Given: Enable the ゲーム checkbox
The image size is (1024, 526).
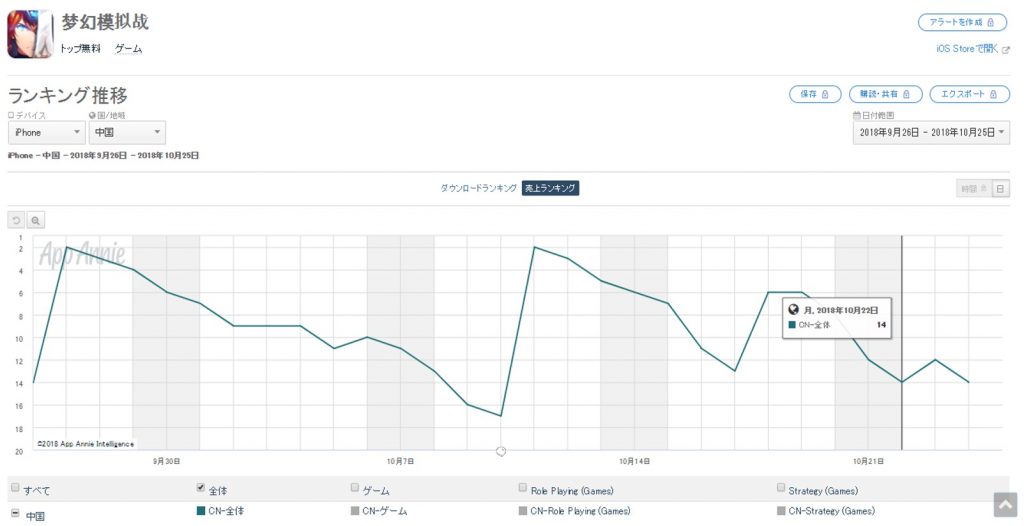Looking at the screenshot, I should (355, 488).
